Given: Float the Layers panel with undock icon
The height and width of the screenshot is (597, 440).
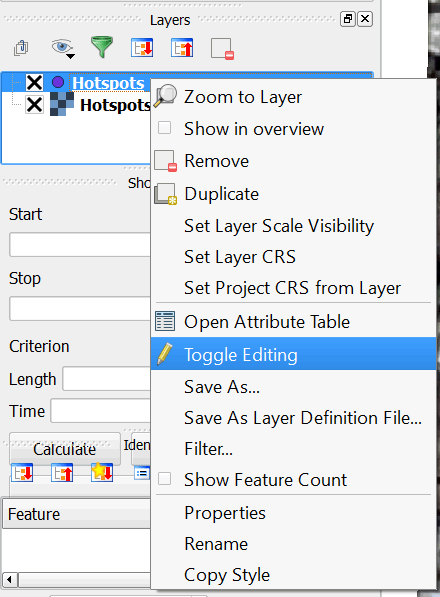Looking at the screenshot, I should [348, 19].
